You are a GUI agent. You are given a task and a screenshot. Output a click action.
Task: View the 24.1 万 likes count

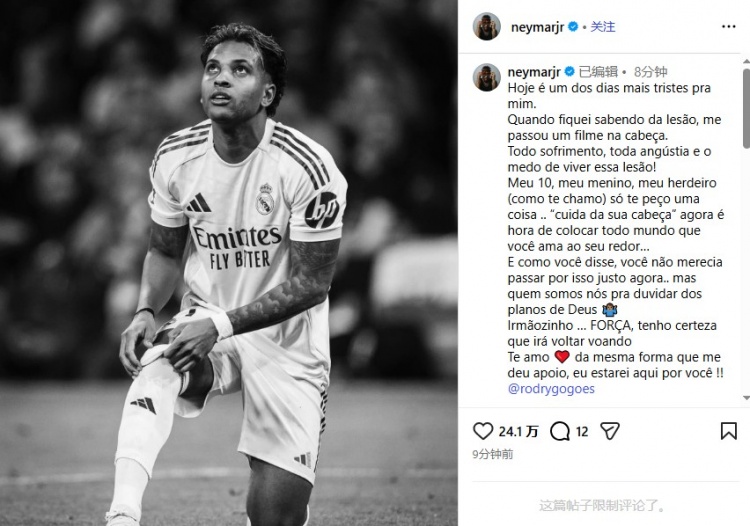518,432
